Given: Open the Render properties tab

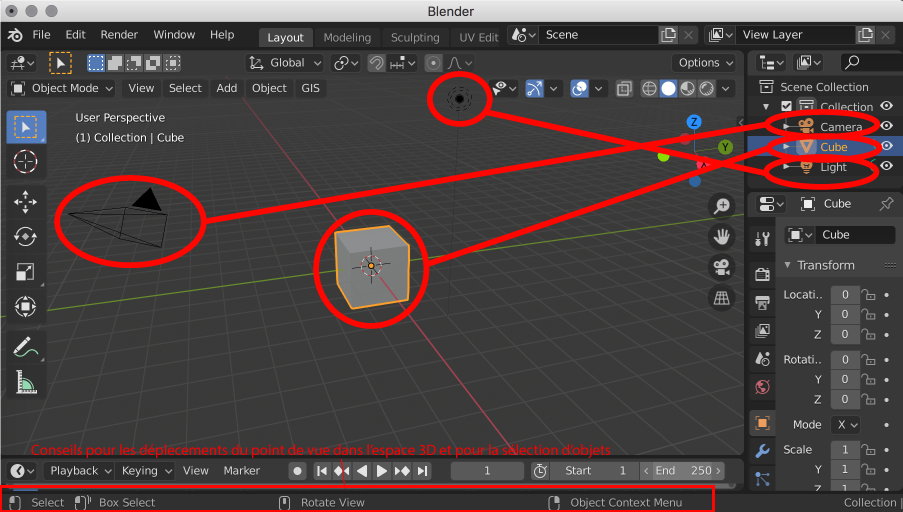Looking at the screenshot, I should coord(762,274).
